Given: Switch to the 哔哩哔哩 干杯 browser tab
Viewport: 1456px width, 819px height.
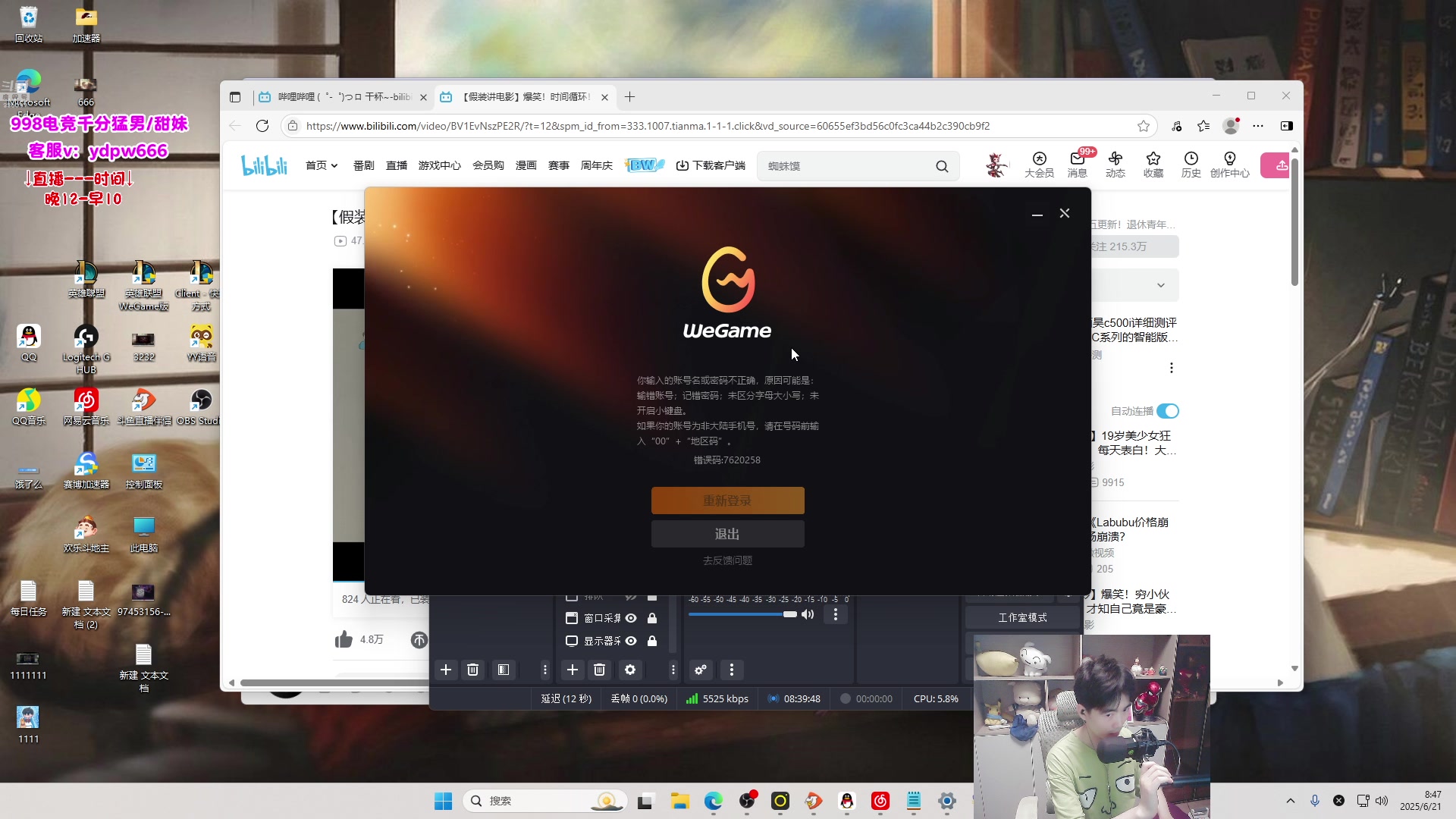Looking at the screenshot, I should 342,97.
